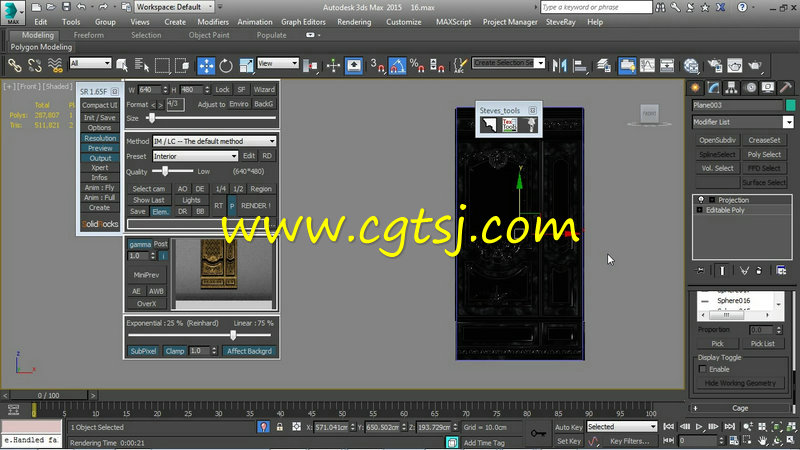
Task: Open the Modifier List dropdown
Action: tap(788, 122)
